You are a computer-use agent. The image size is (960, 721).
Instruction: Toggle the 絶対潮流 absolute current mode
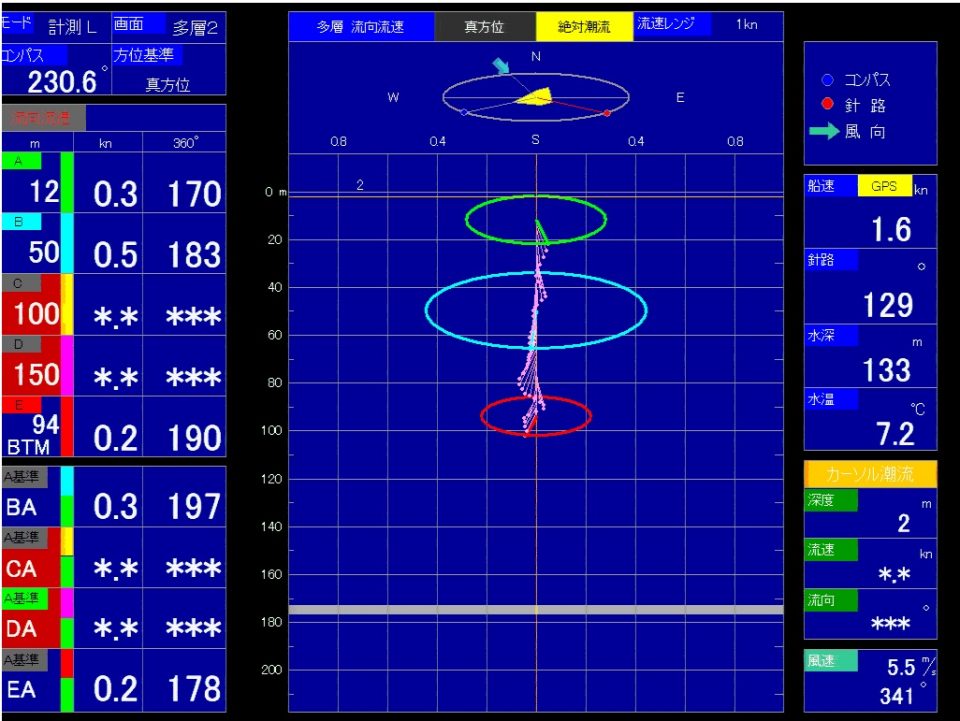pyautogui.click(x=584, y=27)
